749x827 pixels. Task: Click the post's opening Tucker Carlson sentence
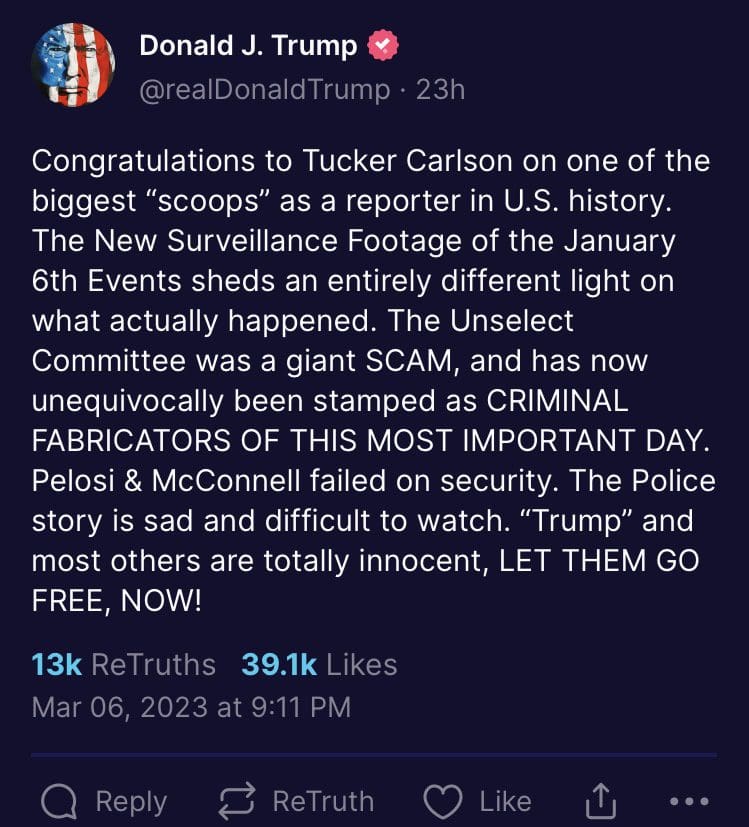370,160
